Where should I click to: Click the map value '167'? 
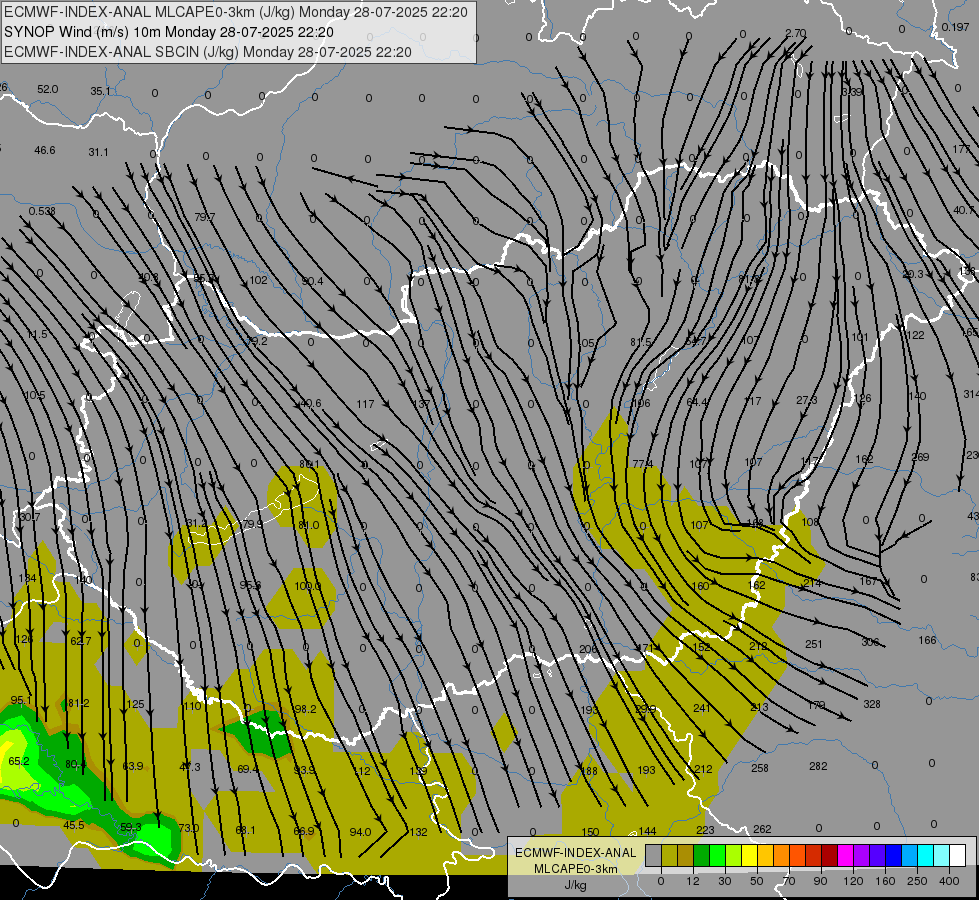click(x=868, y=581)
